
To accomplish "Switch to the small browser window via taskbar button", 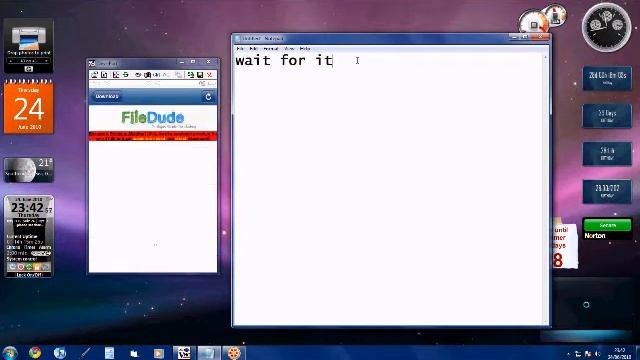I will click(x=184, y=353).
